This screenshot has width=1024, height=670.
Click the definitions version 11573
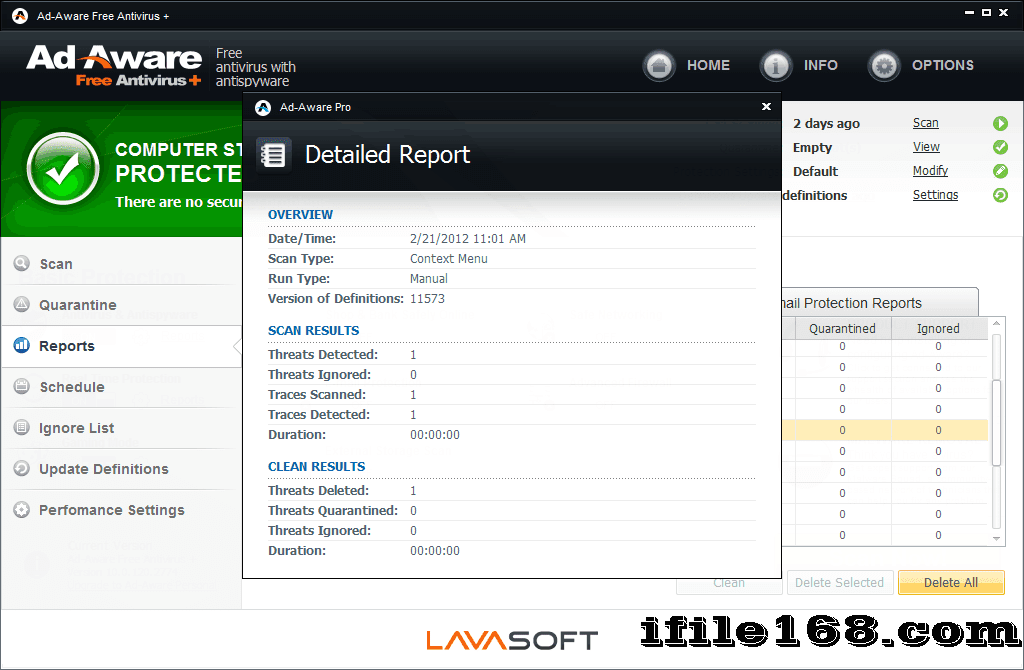[427, 299]
